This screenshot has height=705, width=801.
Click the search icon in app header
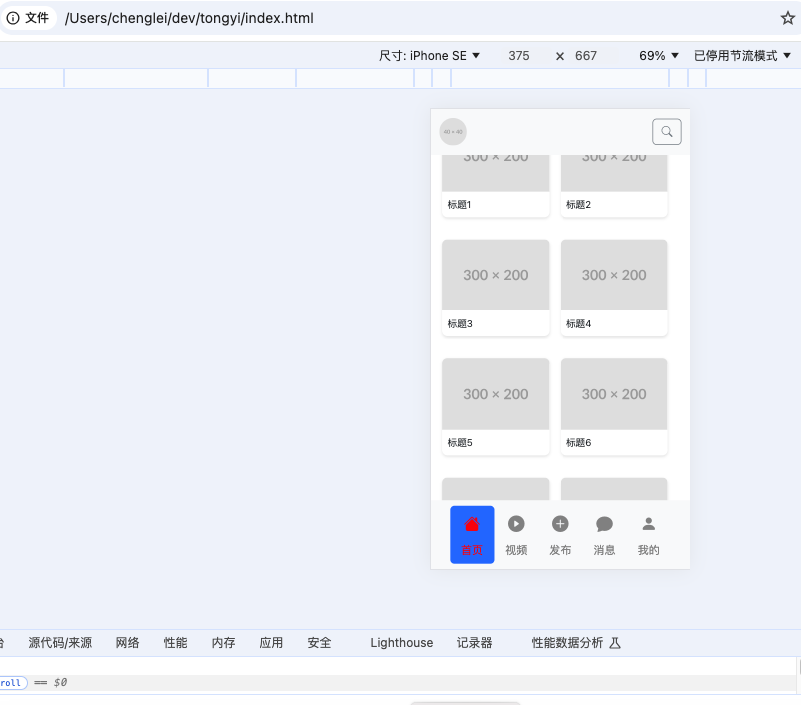(667, 132)
